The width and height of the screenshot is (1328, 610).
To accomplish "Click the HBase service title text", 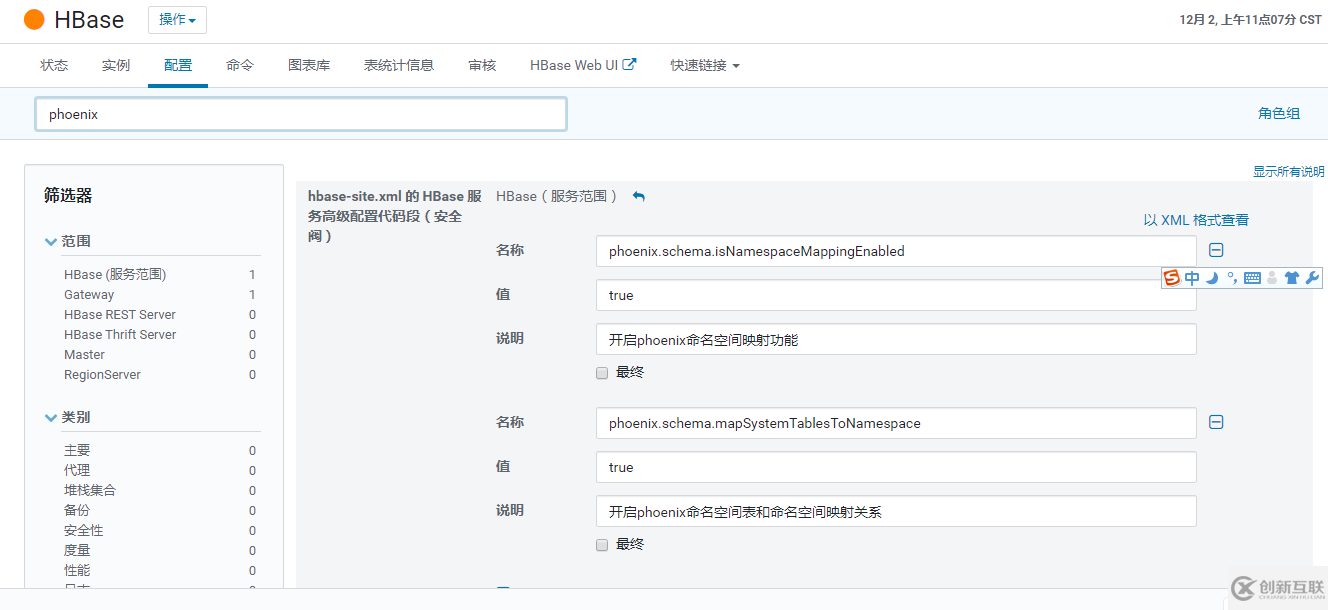I will tap(89, 19).
